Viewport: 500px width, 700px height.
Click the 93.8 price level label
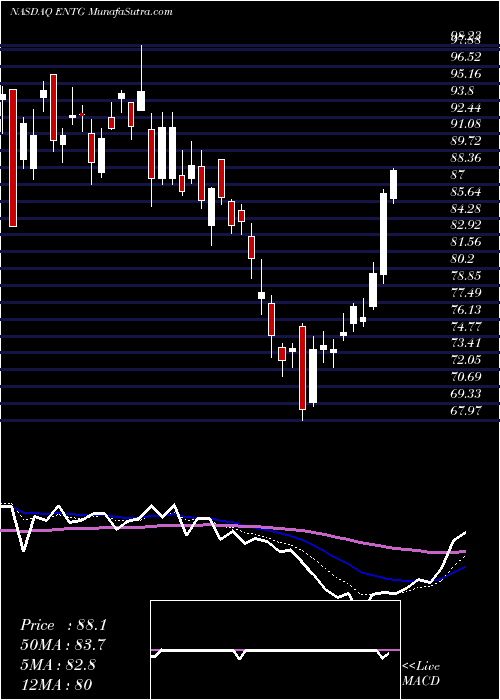(x=462, y=91)
